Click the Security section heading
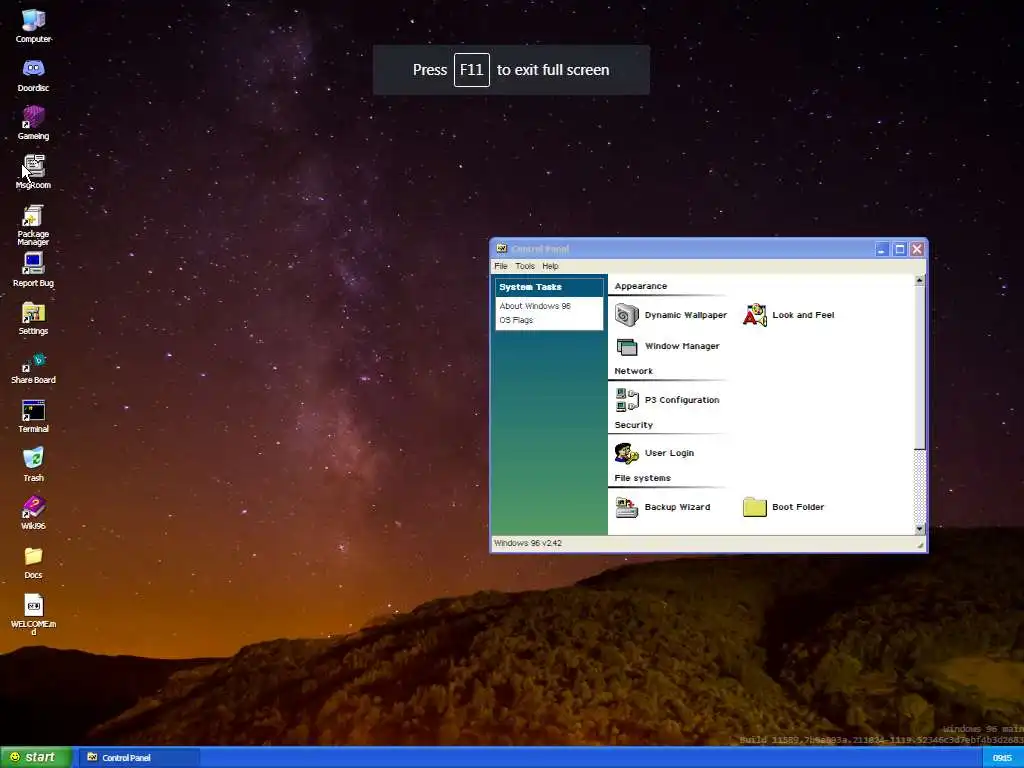This screenshot has width=1024, height=768. point(633,424)
